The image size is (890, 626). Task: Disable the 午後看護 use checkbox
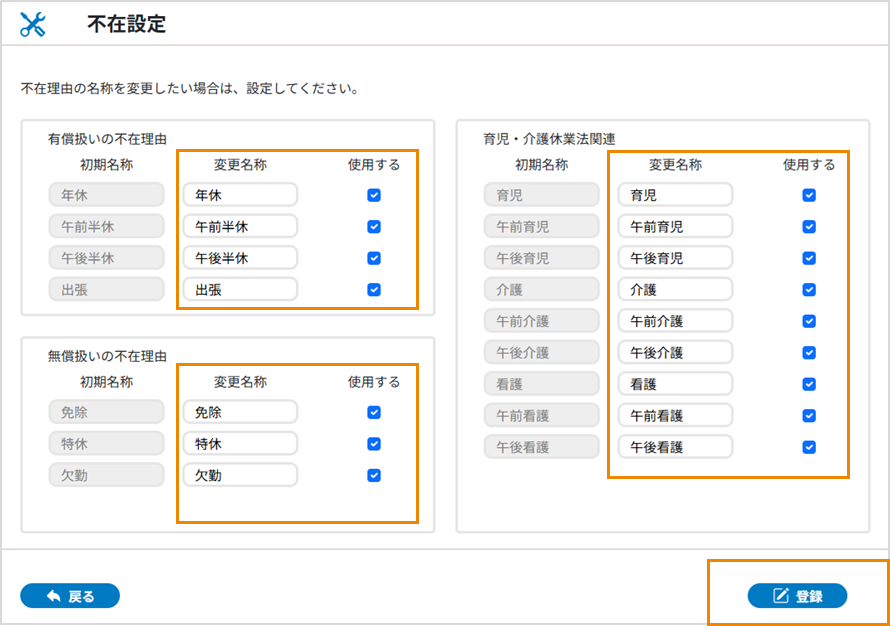[x=809, y=447]
